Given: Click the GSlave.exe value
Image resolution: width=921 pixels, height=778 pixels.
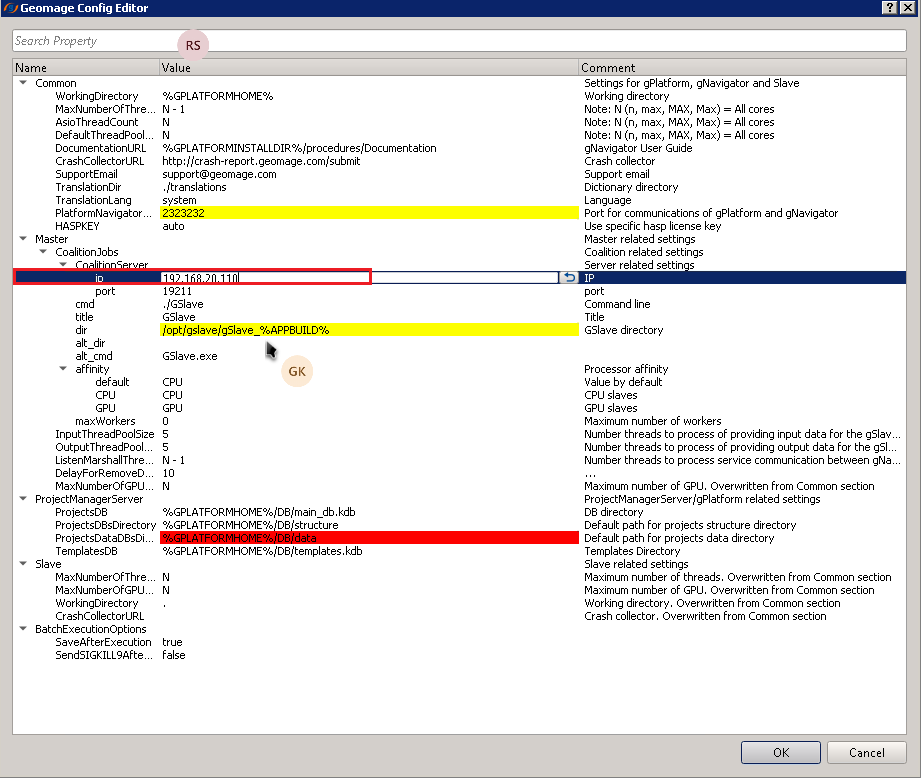Looking at the screenshot, I should pyautogui.click(x=190, y=356).
